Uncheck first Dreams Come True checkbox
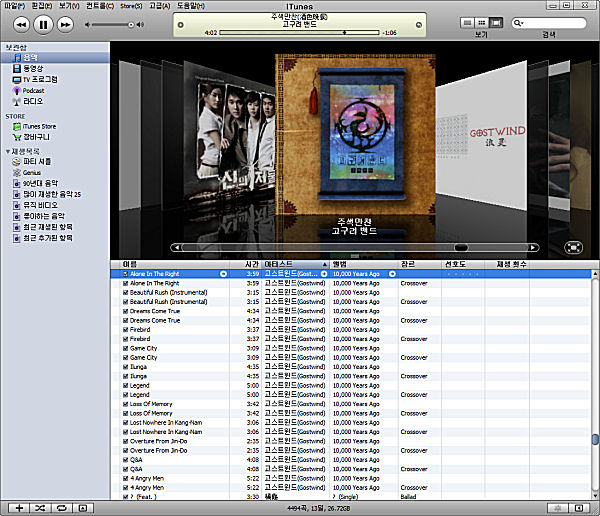600x516 pixels. (126, 311)
